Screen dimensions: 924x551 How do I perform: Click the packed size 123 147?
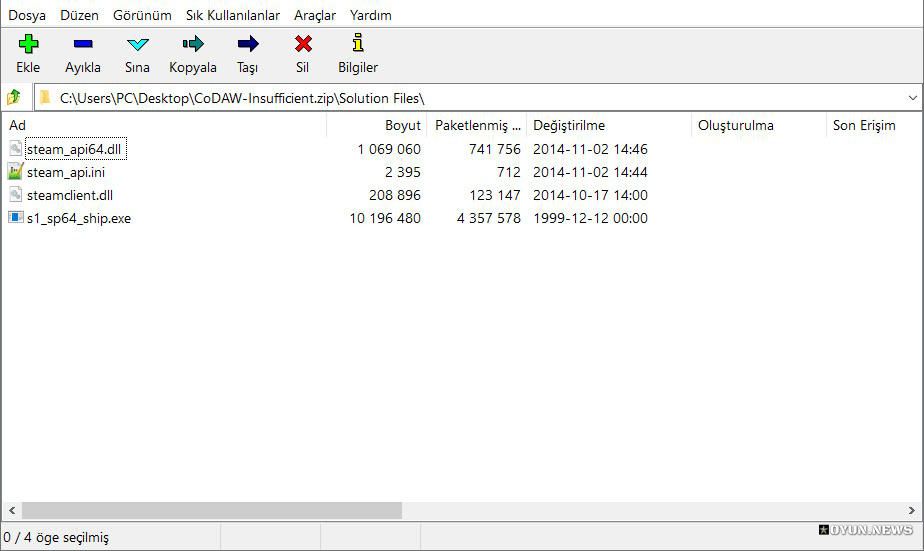click(x=495, y=195)
